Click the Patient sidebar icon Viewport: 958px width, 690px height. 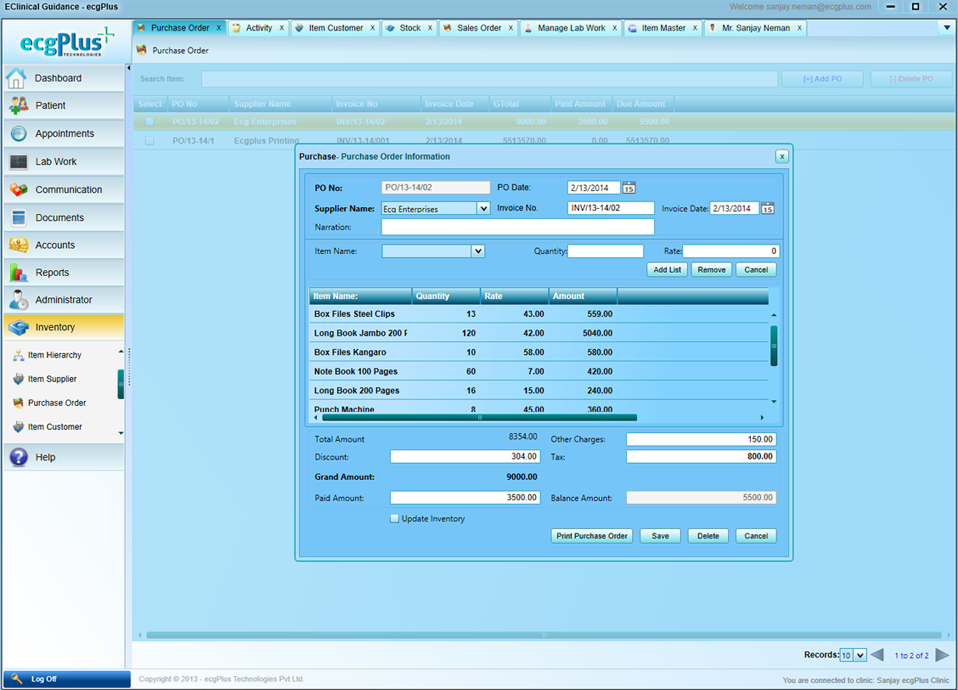18,106
